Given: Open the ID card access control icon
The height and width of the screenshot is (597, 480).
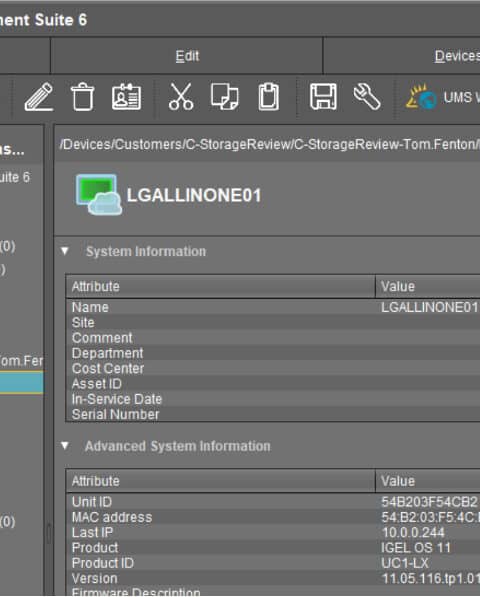Looking at the screenshot, I should tap(126, 97).
